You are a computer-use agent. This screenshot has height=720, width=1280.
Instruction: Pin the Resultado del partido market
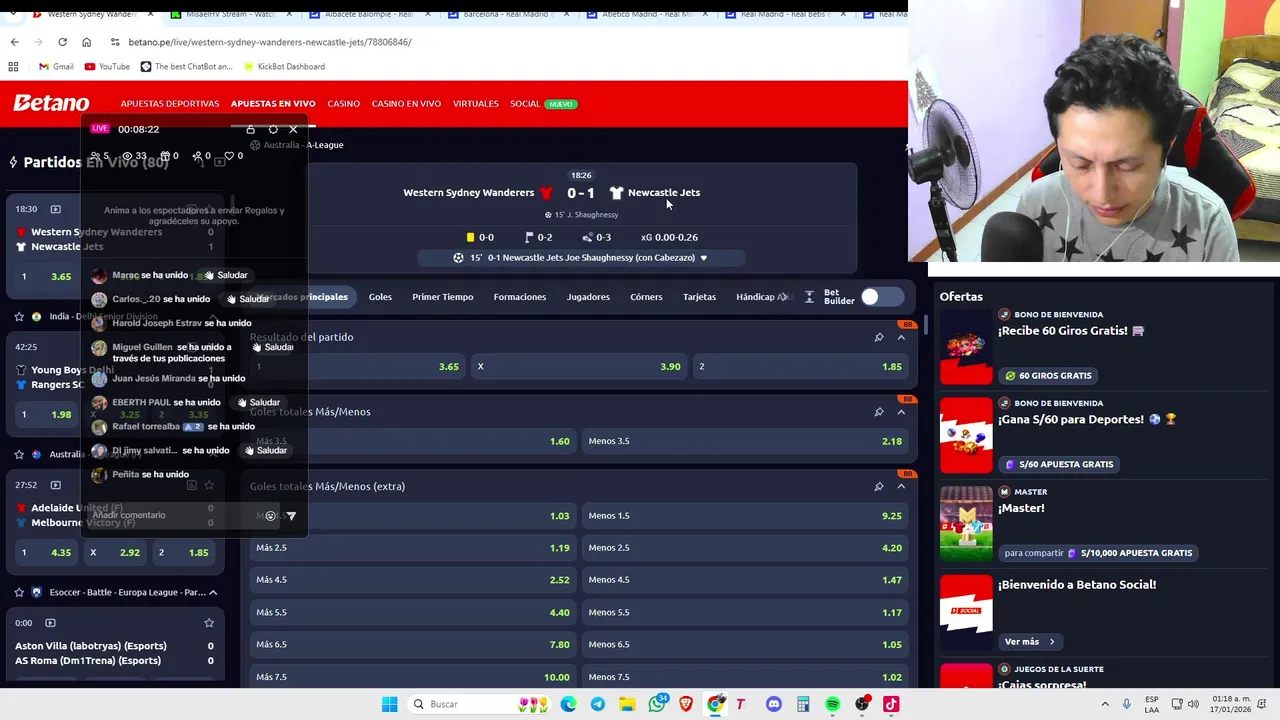click(879, 337)
